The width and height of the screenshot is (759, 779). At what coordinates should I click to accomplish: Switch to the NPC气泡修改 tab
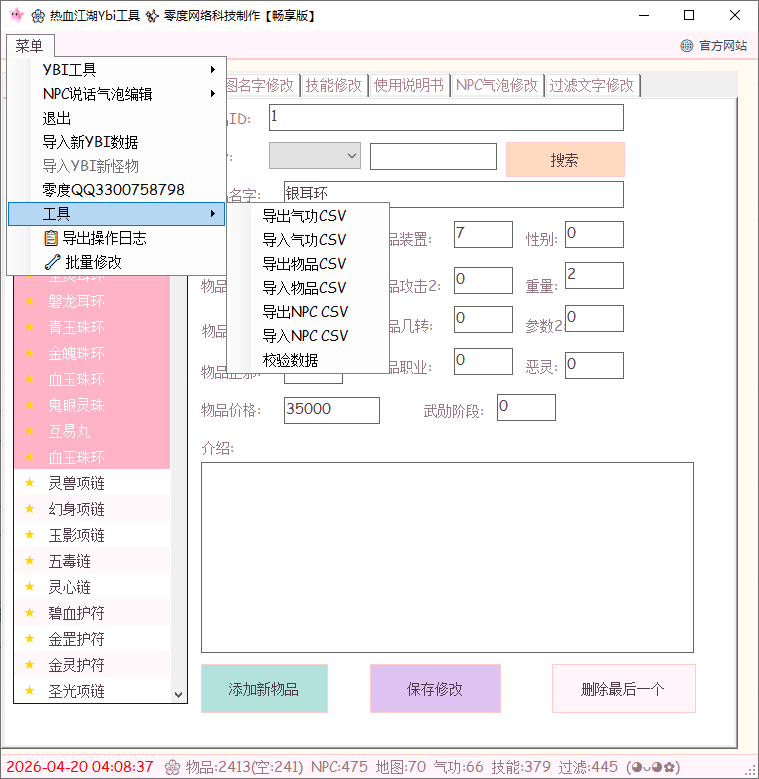click(x=497, y=85)
